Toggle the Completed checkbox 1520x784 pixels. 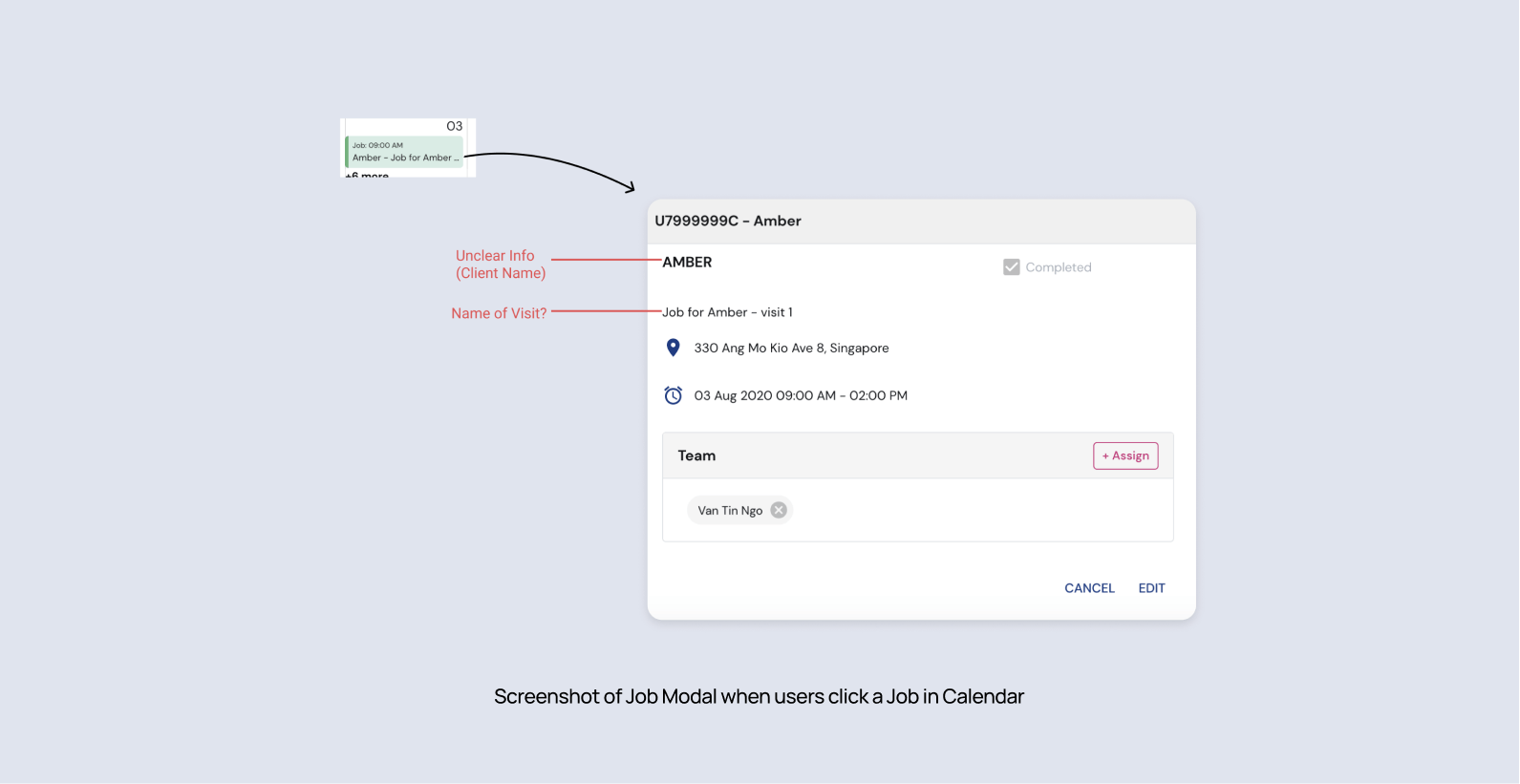1011,267
